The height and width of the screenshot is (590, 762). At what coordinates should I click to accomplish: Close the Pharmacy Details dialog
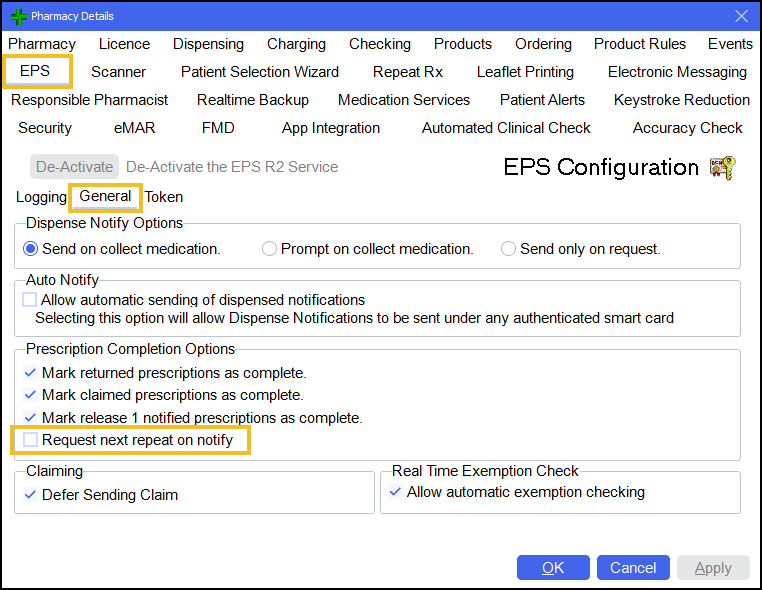[741, 16]
